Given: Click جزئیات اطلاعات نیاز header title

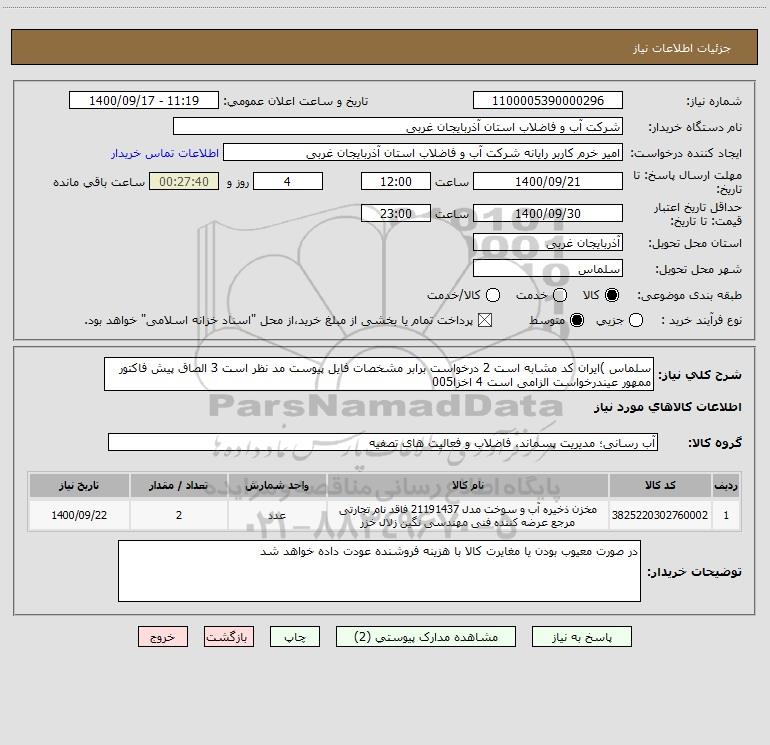Looking at the screenshot, I should coord(681,48).
